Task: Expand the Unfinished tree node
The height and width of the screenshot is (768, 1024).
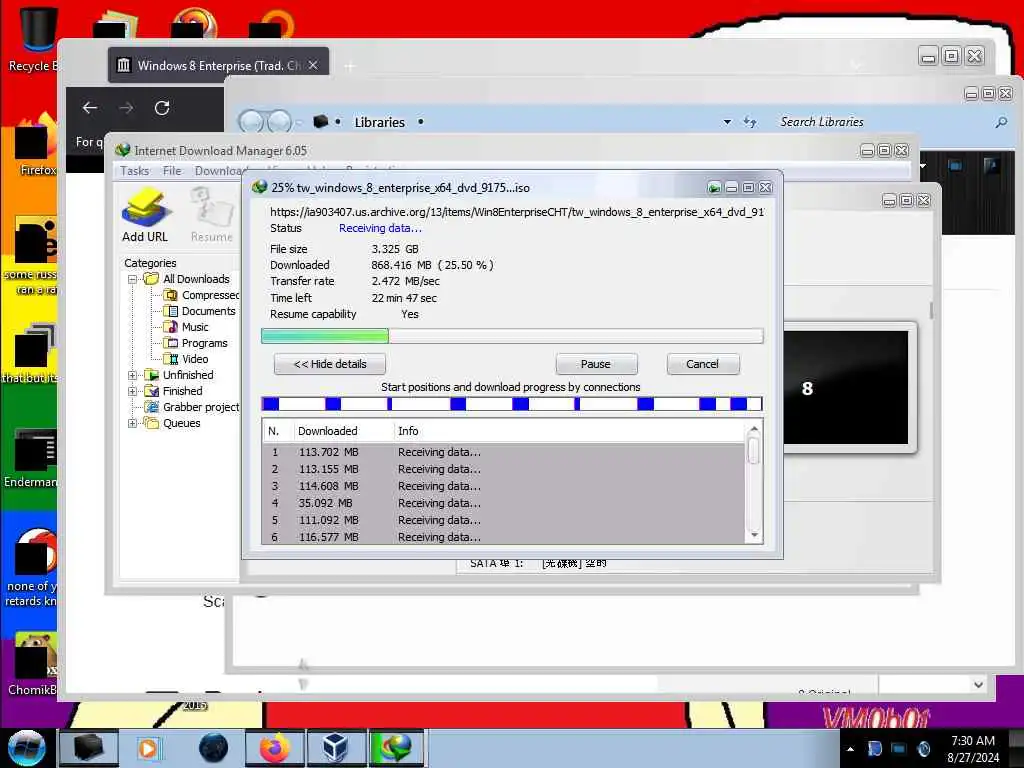Action: (x=133, y=375)
